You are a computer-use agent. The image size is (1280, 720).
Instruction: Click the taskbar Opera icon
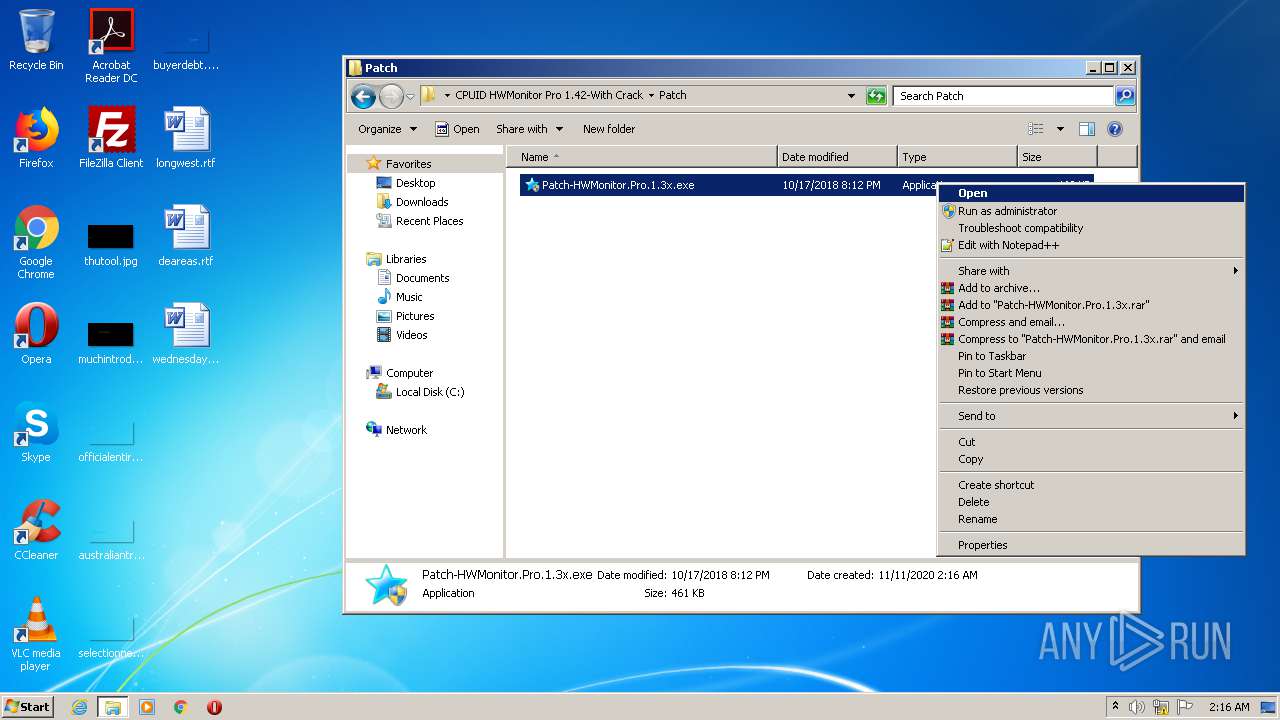pyautogui.click(x=214, y=707)
